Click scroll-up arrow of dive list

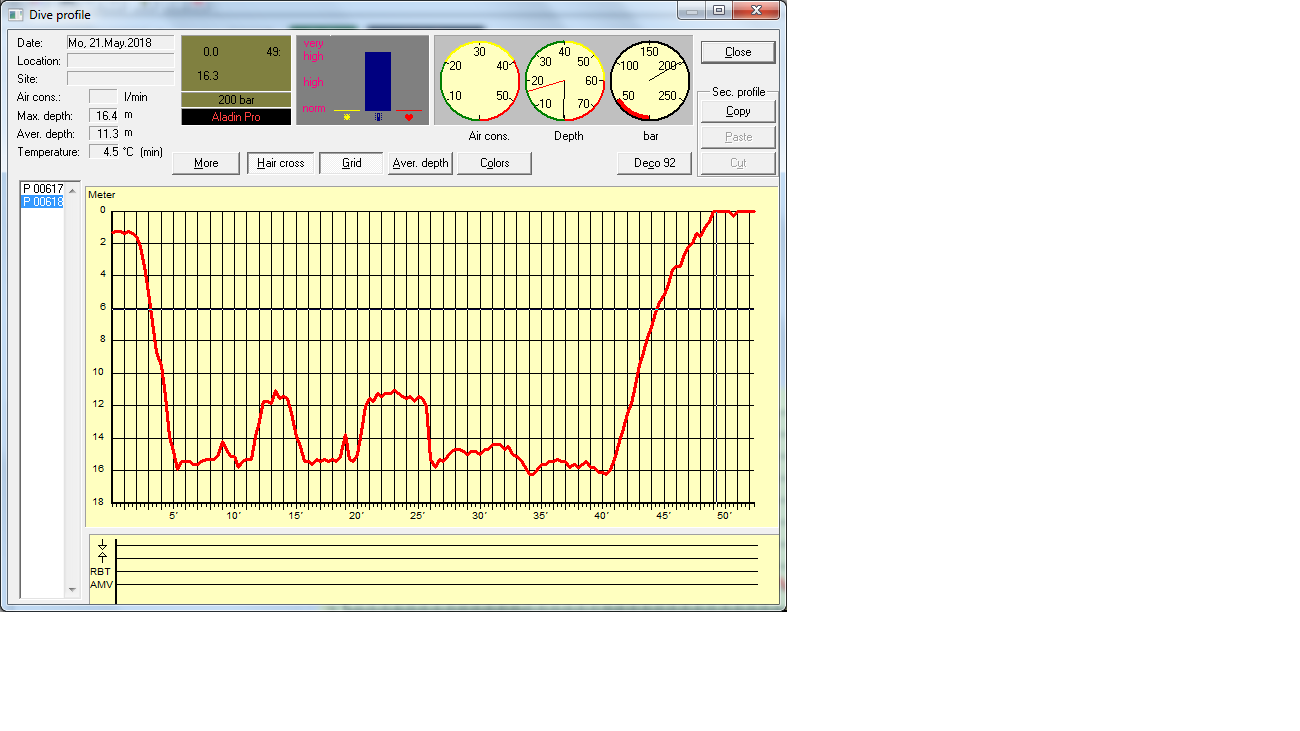tap(72, 190)
